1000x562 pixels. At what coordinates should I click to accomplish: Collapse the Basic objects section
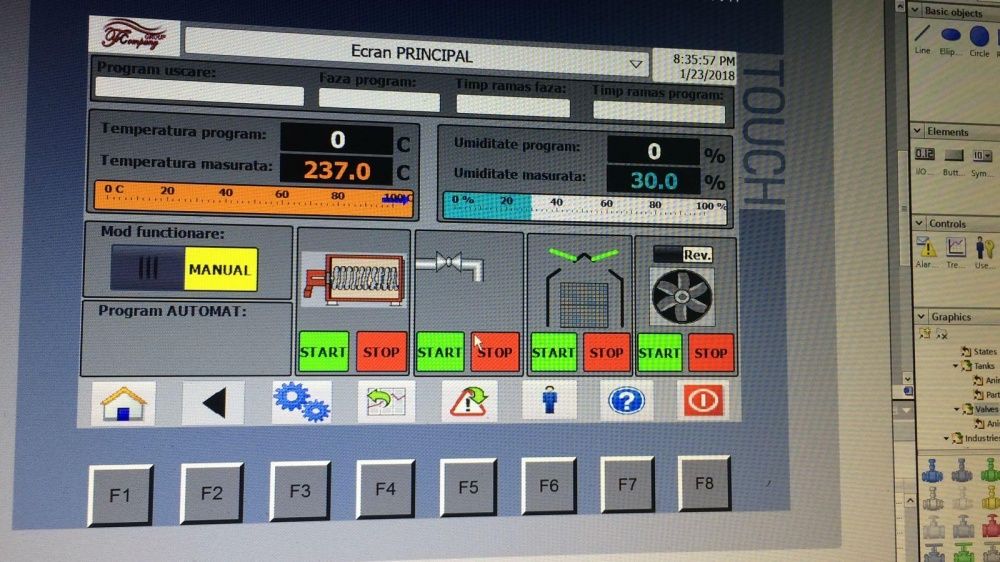pyautogui.click(x=915, y=10)
